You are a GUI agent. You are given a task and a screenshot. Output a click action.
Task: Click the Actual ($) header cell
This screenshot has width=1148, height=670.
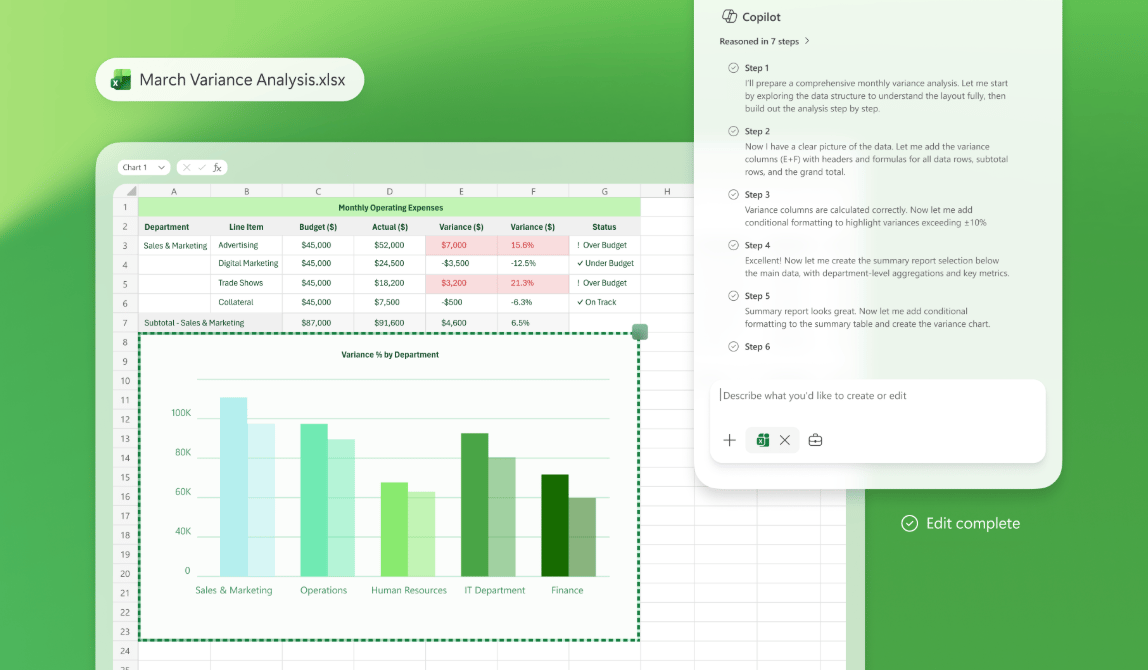[390, 227]
